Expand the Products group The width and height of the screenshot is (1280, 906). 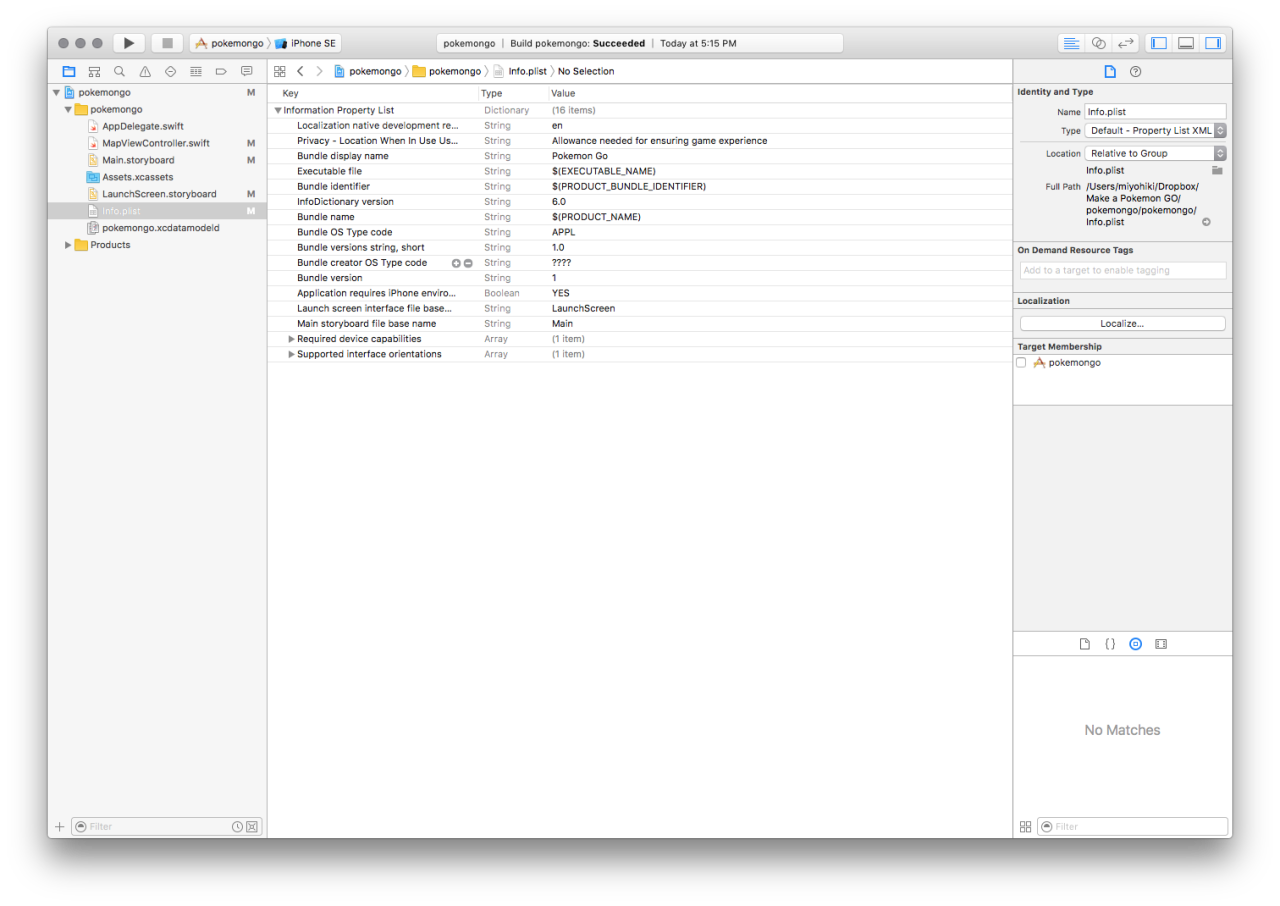68,245
